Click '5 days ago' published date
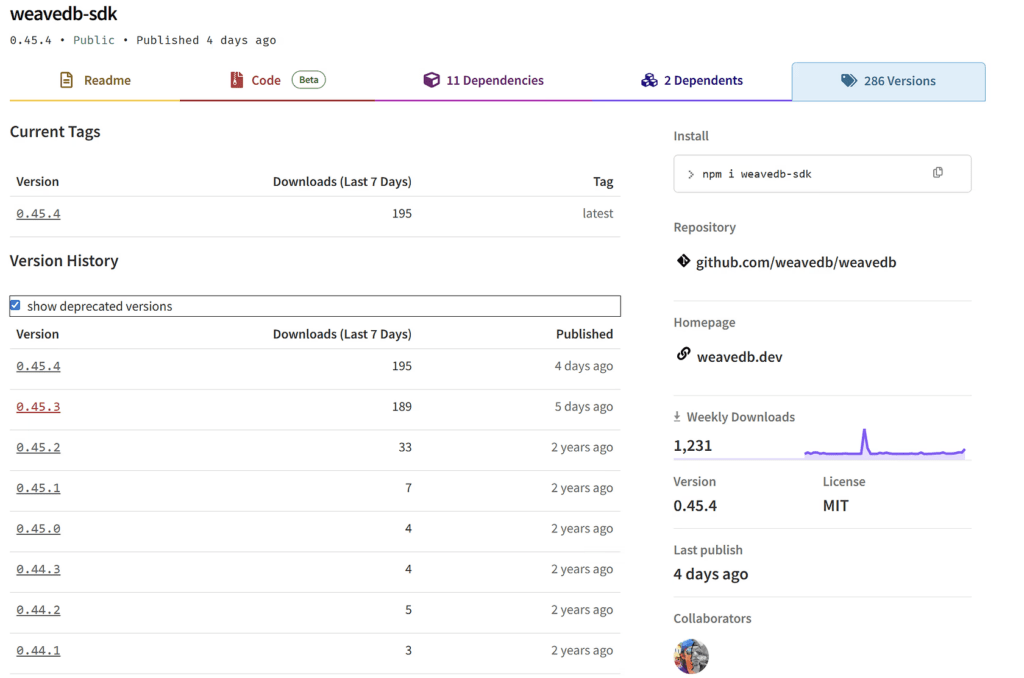The image size is (1024, 678). 584,407
